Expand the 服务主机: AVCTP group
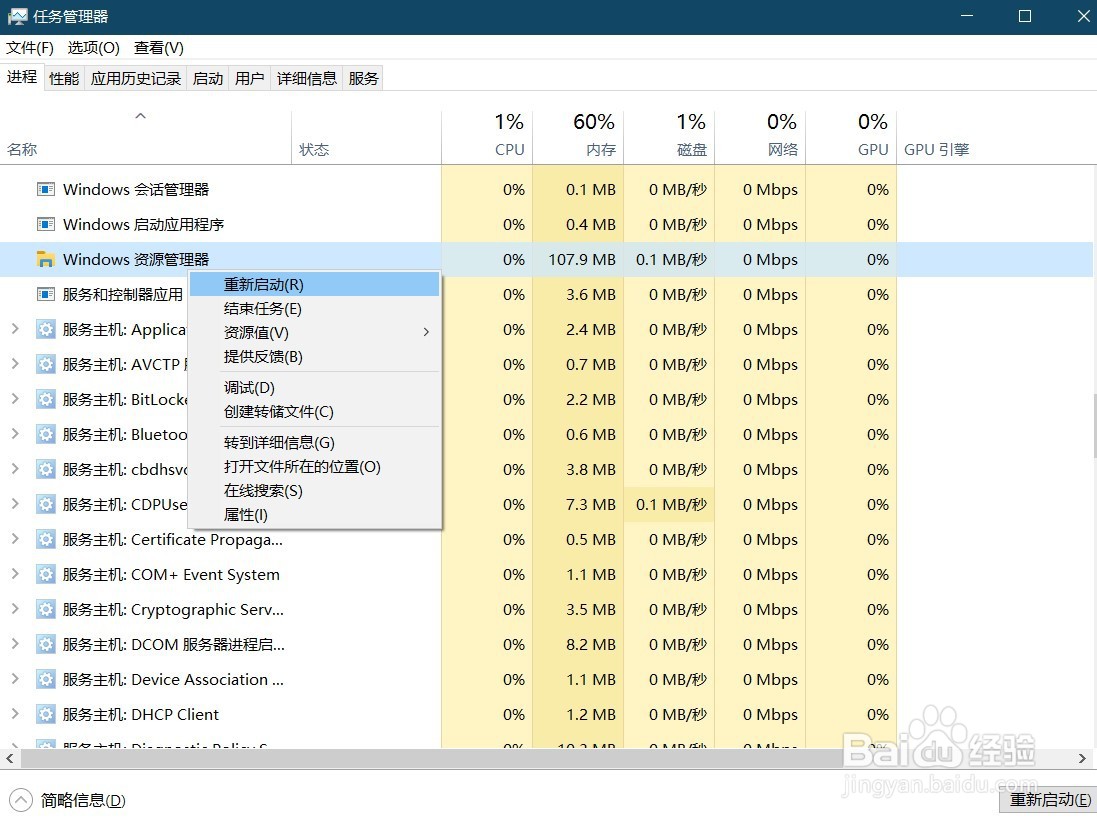 coord(15,363)
